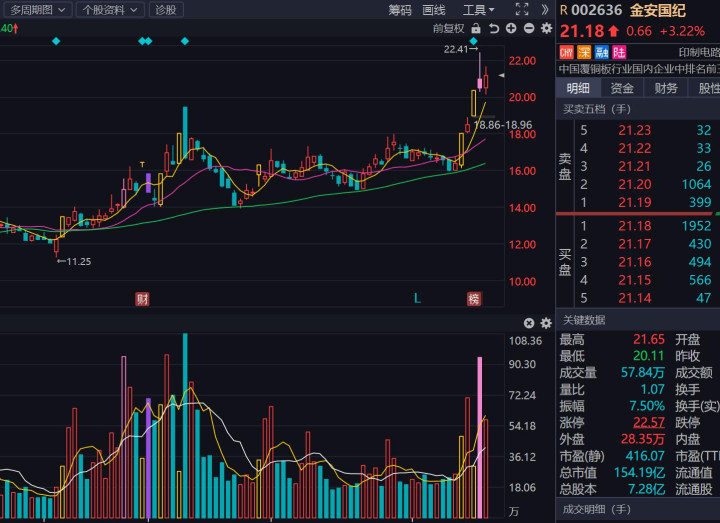Screen dimensions: 720x523
Task: Open main chart settings gear
Action: coord(545,28)
